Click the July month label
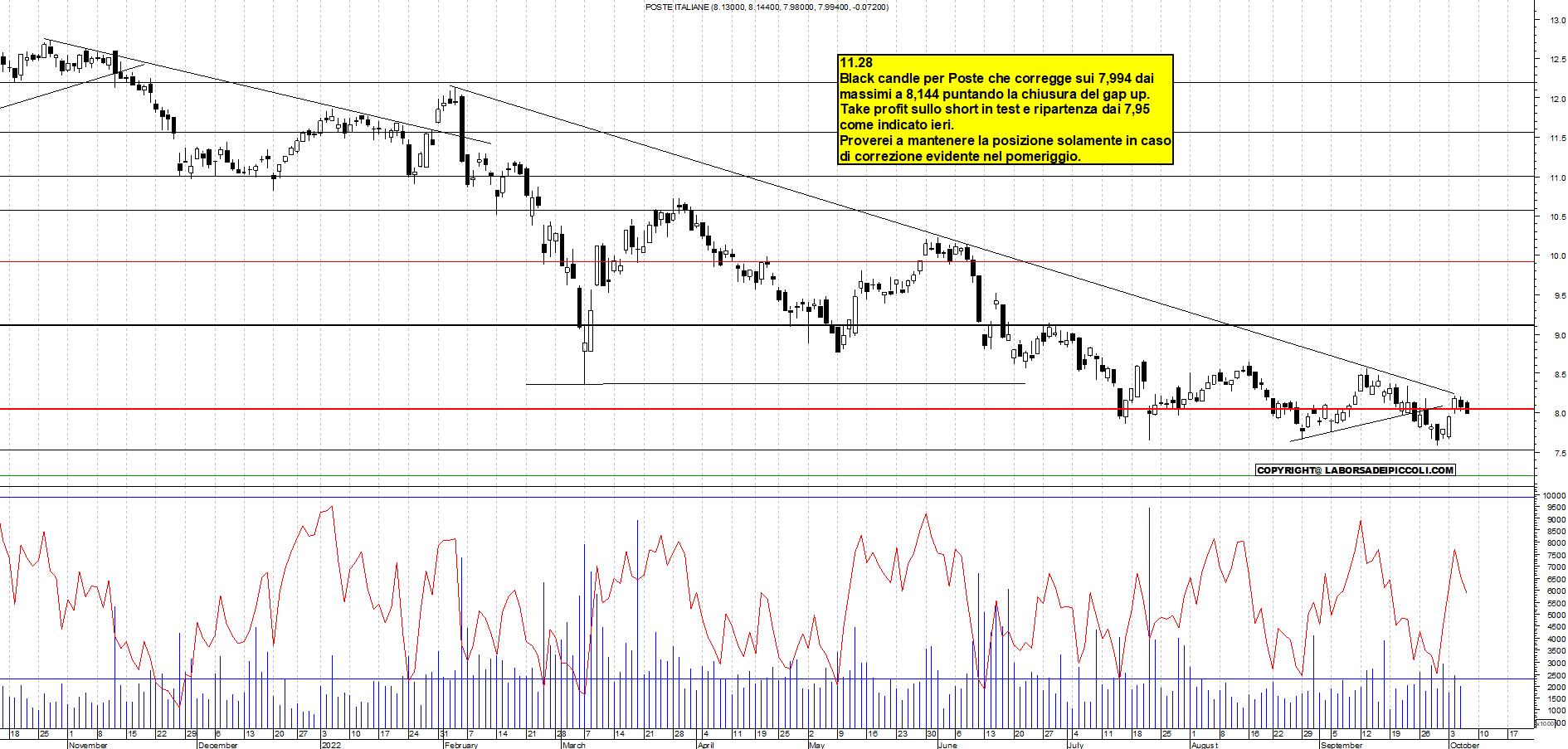 1075,745
